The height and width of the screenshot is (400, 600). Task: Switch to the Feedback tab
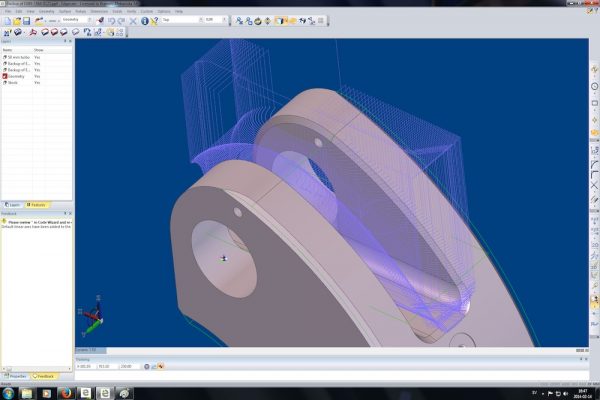pos(44,377)
